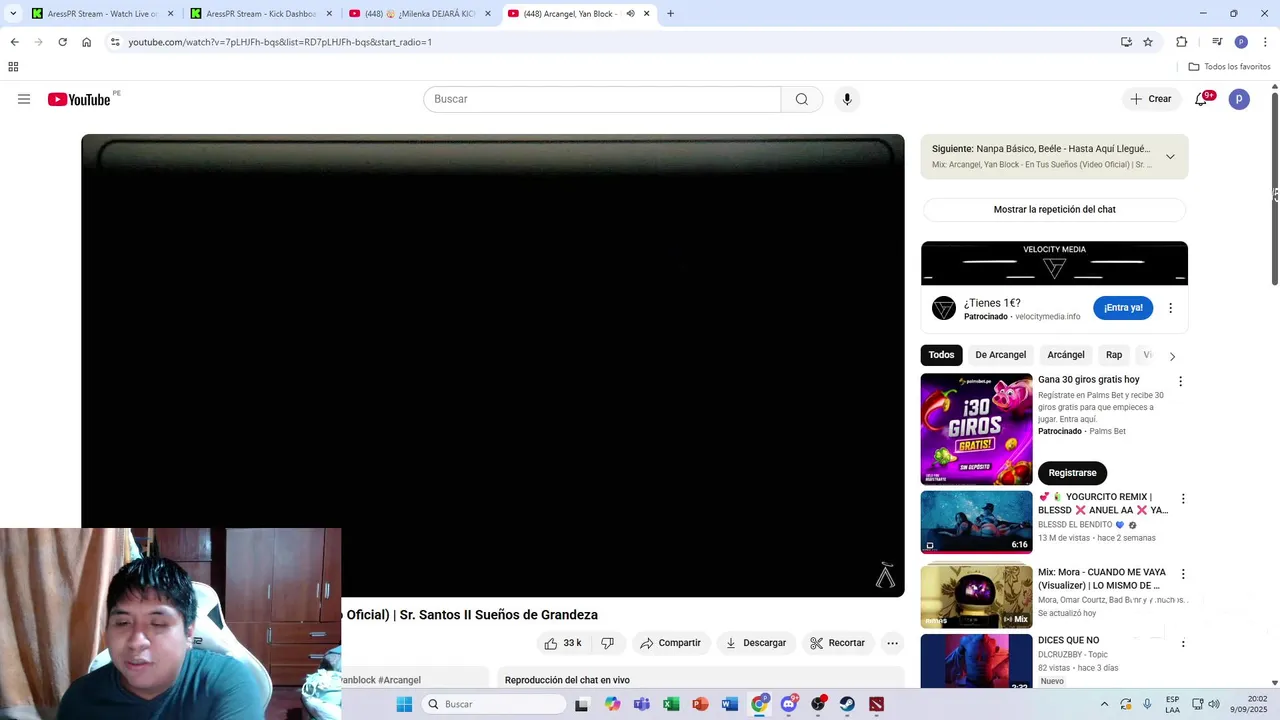The height and width of the screenshot is (720, 1280).
Task: Like the video with 33 k likes
Action: (562, 643)
